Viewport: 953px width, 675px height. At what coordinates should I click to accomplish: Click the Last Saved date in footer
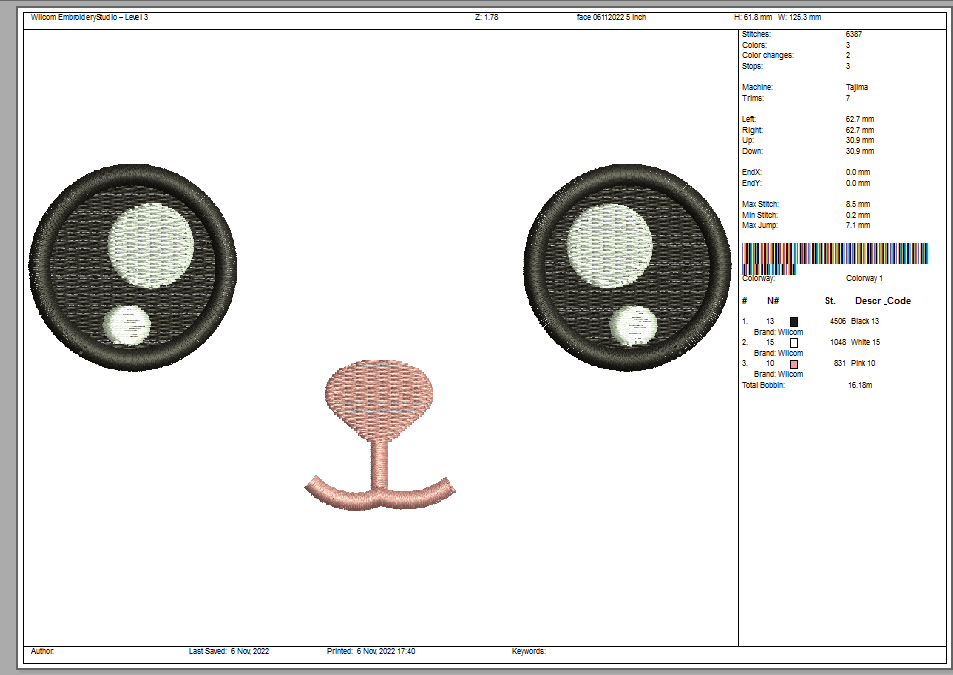pyautogui.click(x=229, y=651)
